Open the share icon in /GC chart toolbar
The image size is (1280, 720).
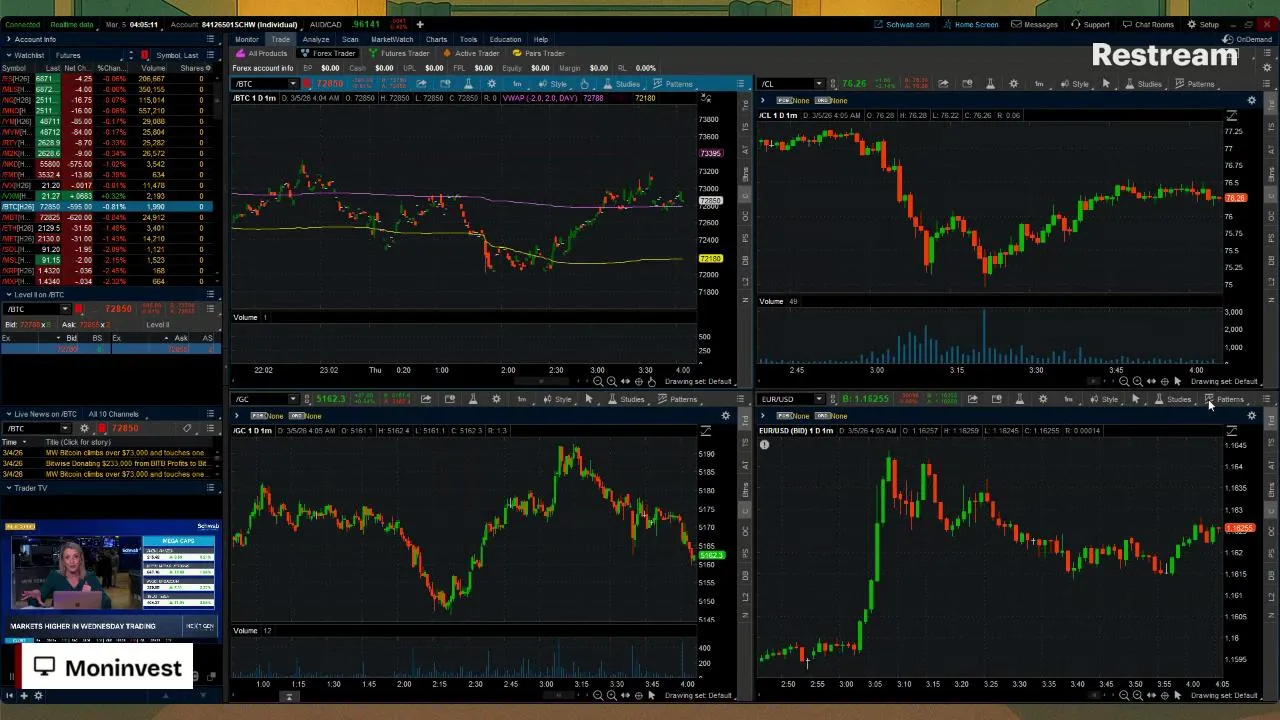pyautogui.click(x=426, y=399)
